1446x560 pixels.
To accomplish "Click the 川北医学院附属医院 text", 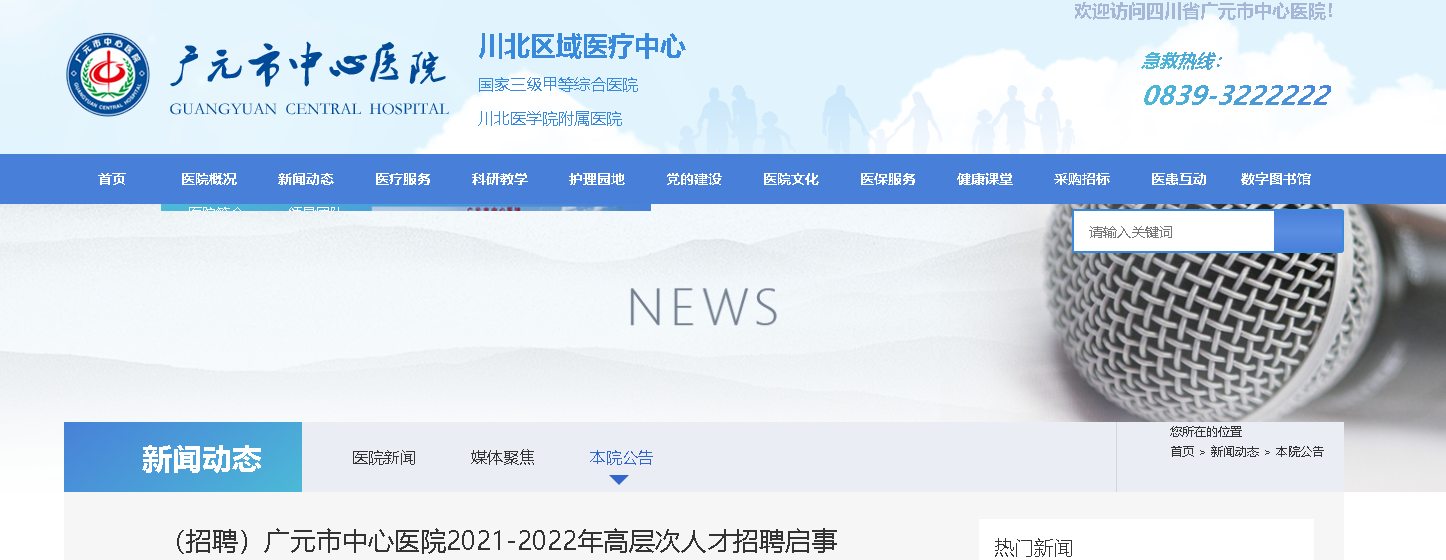I will click(550, 119).
